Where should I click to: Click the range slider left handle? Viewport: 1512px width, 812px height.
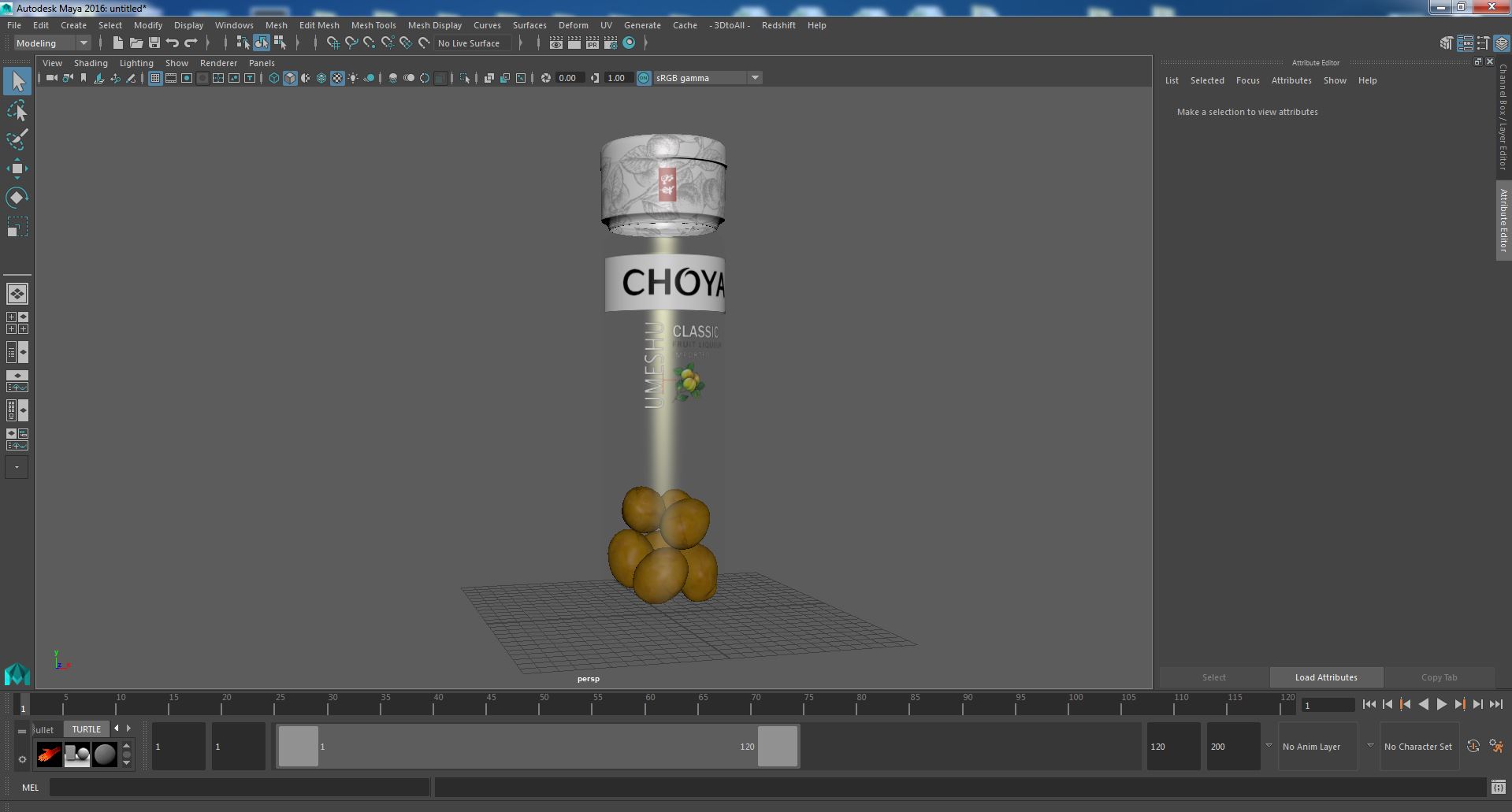[299, 746]
